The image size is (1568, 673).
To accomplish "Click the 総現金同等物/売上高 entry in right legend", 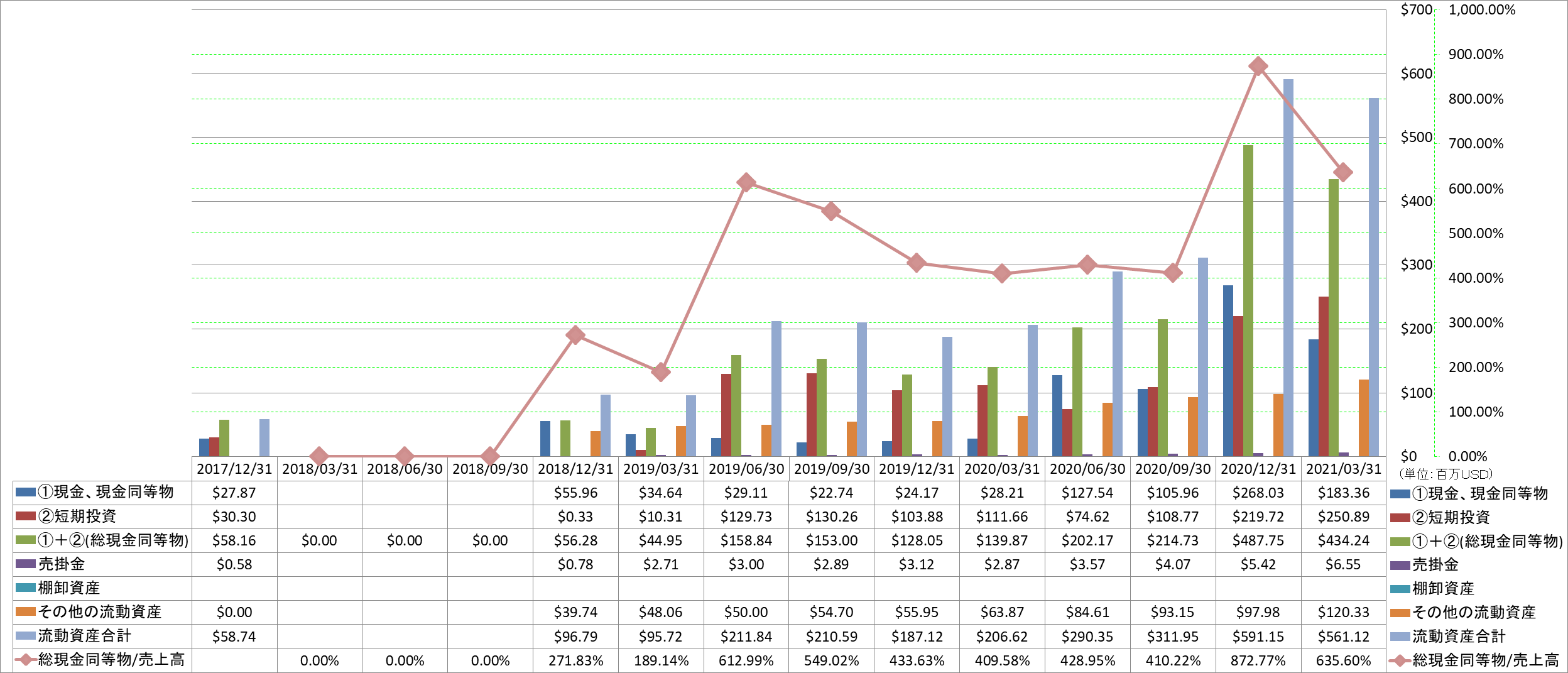I will coord(1475,660).
